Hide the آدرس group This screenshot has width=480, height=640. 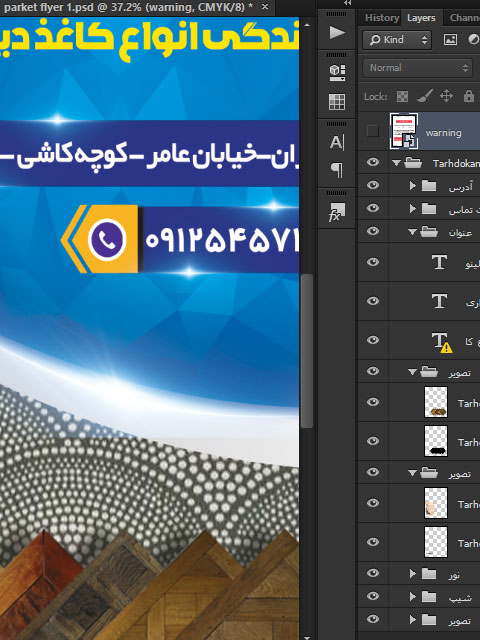[372, 185]
